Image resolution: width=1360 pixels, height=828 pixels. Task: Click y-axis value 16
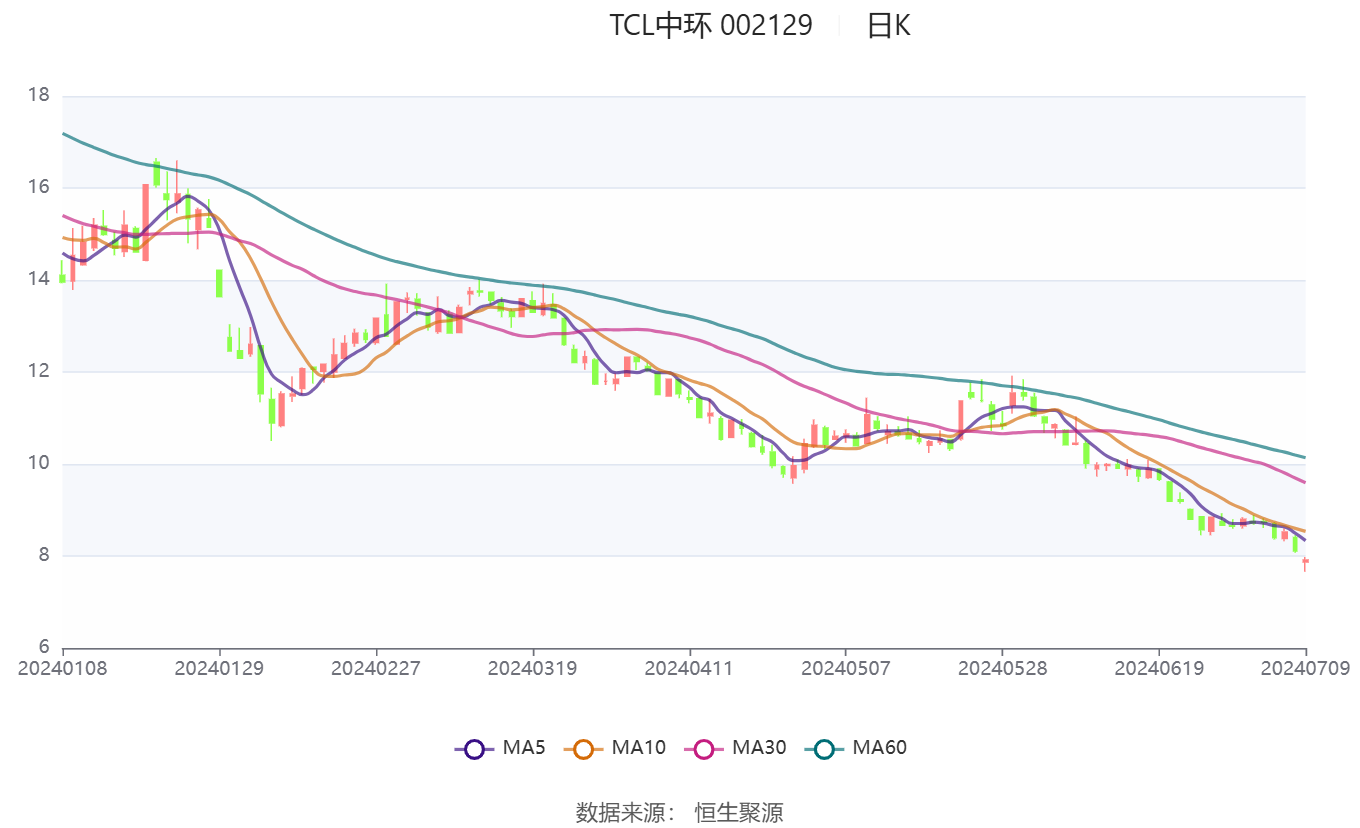pyautogui.click(x=39, y=188)
